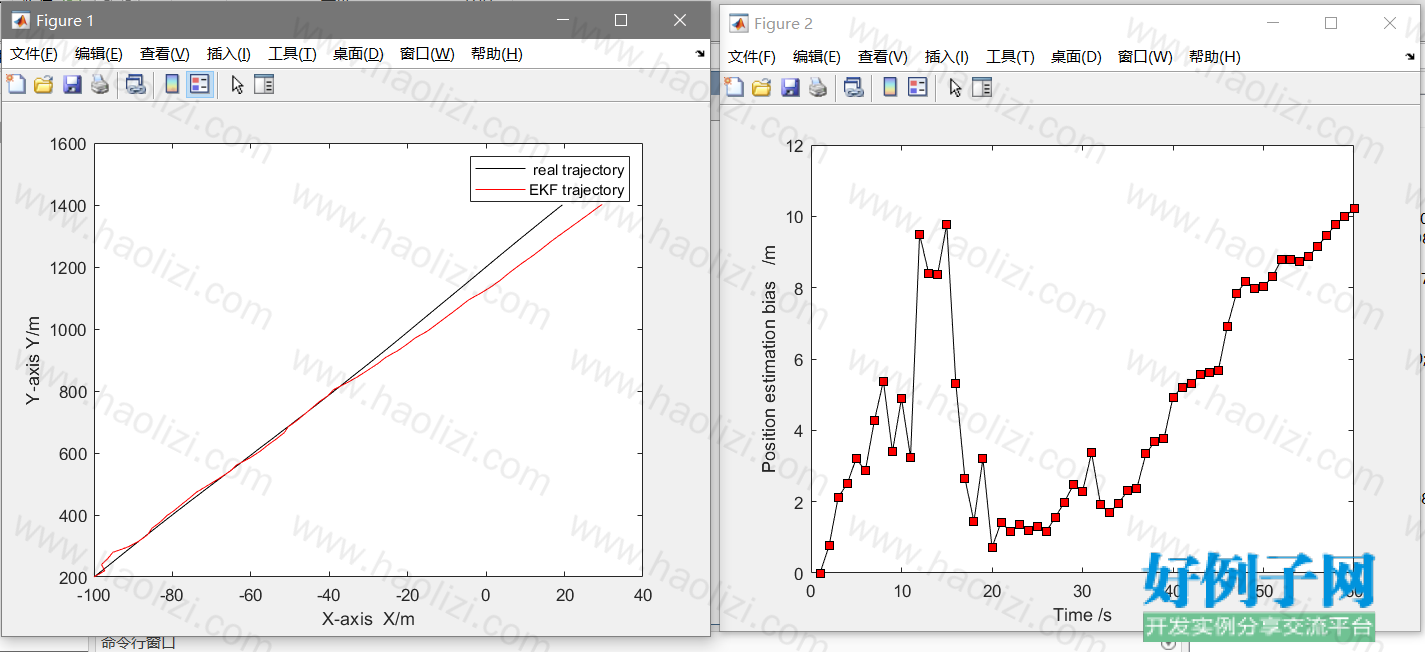Click the 命令行窗口 panel title
The width and height of the screenshot is (1425, 652).
click(x=138, y=643)
